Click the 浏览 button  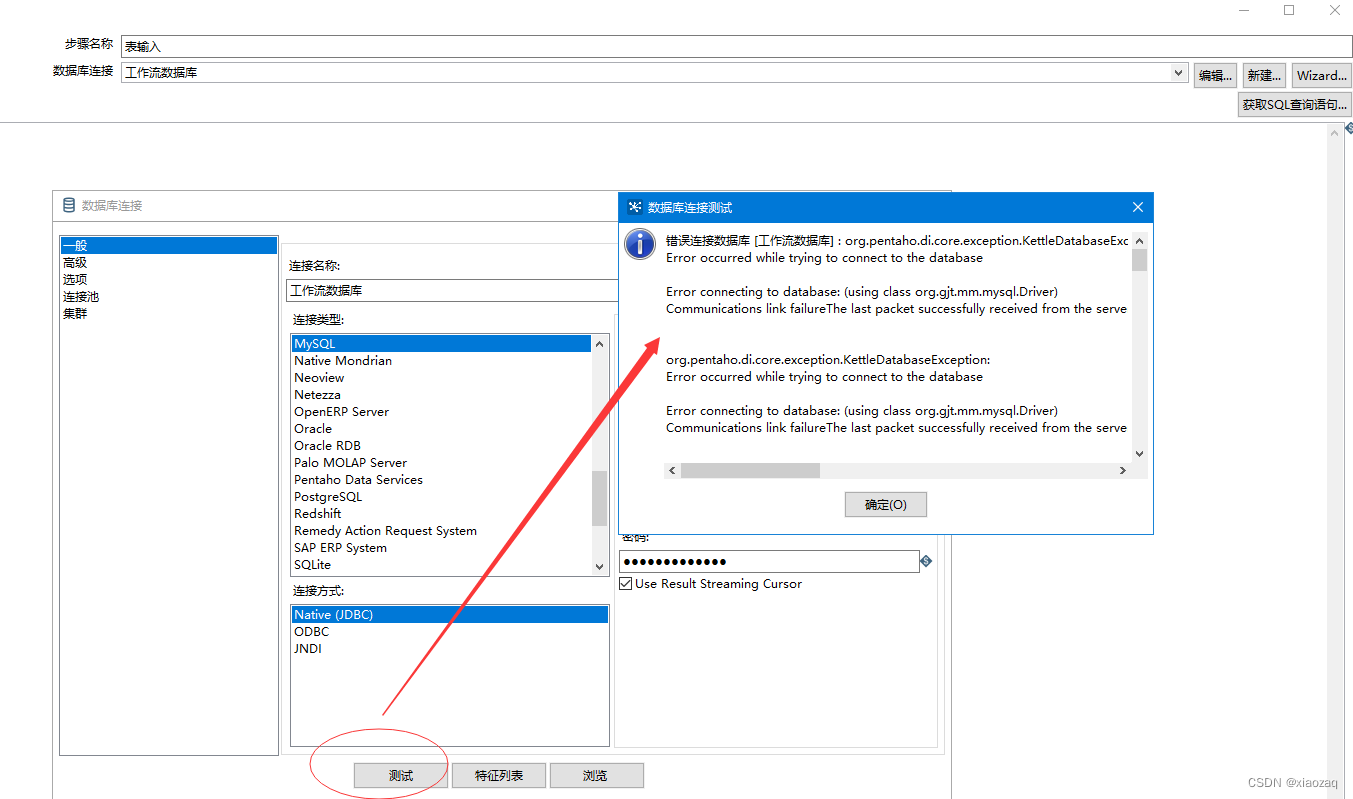tap(595, 775)
